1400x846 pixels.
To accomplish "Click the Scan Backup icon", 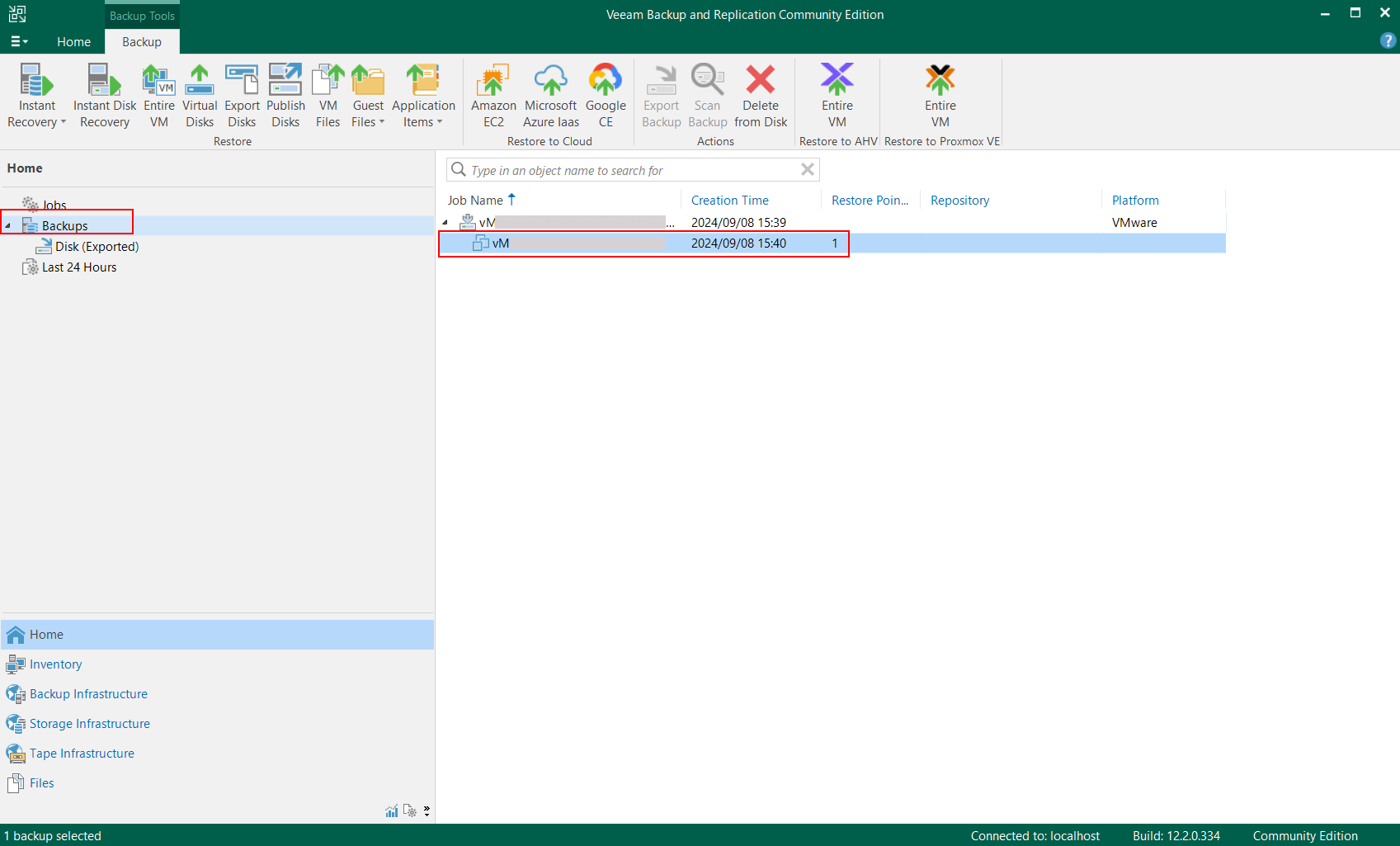I will (707, 80).
